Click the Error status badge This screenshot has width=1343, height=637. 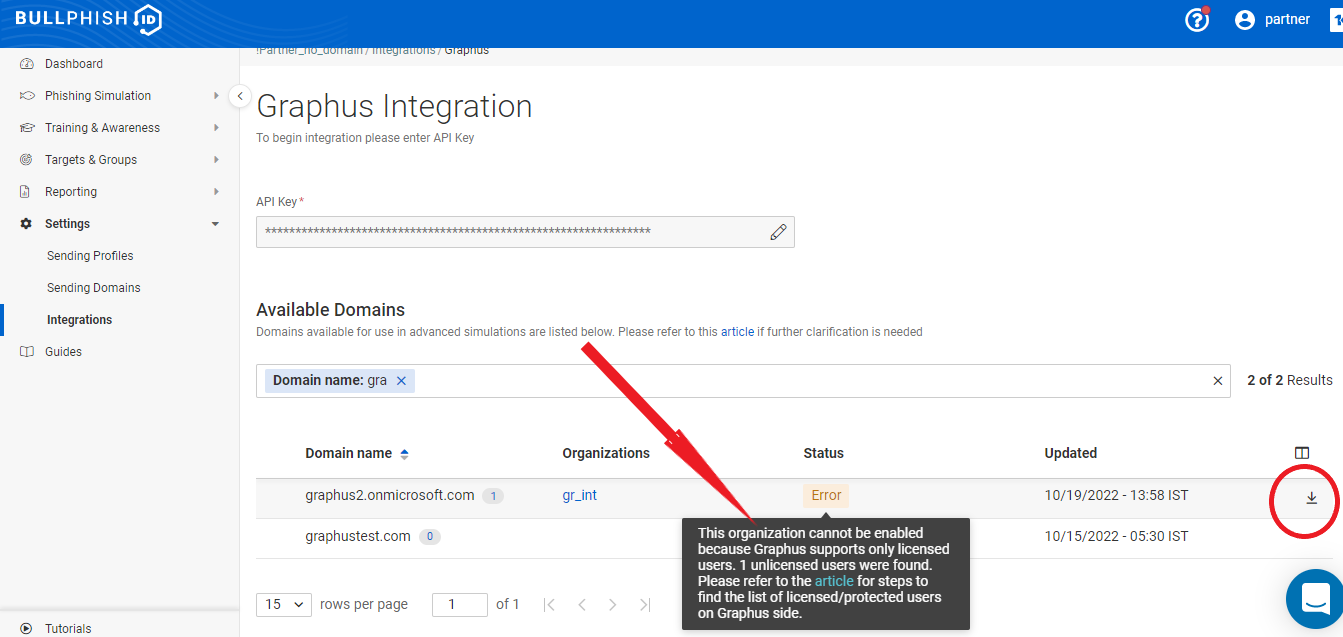point(826,495)
